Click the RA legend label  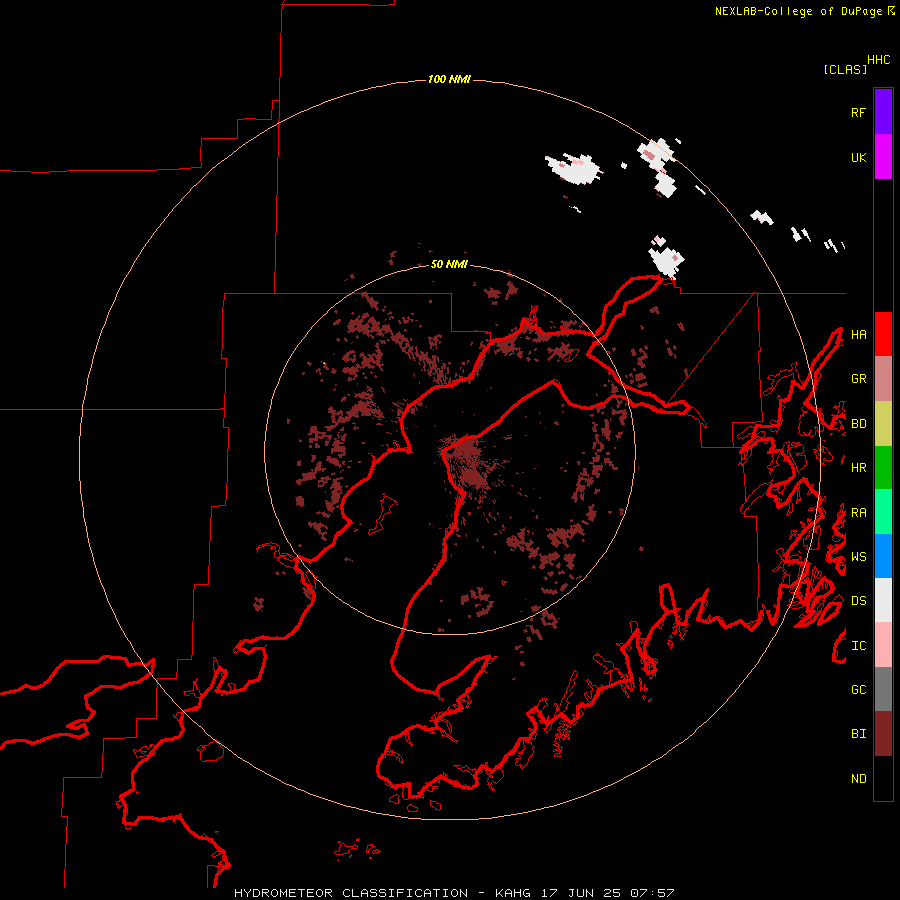[858, 513]
